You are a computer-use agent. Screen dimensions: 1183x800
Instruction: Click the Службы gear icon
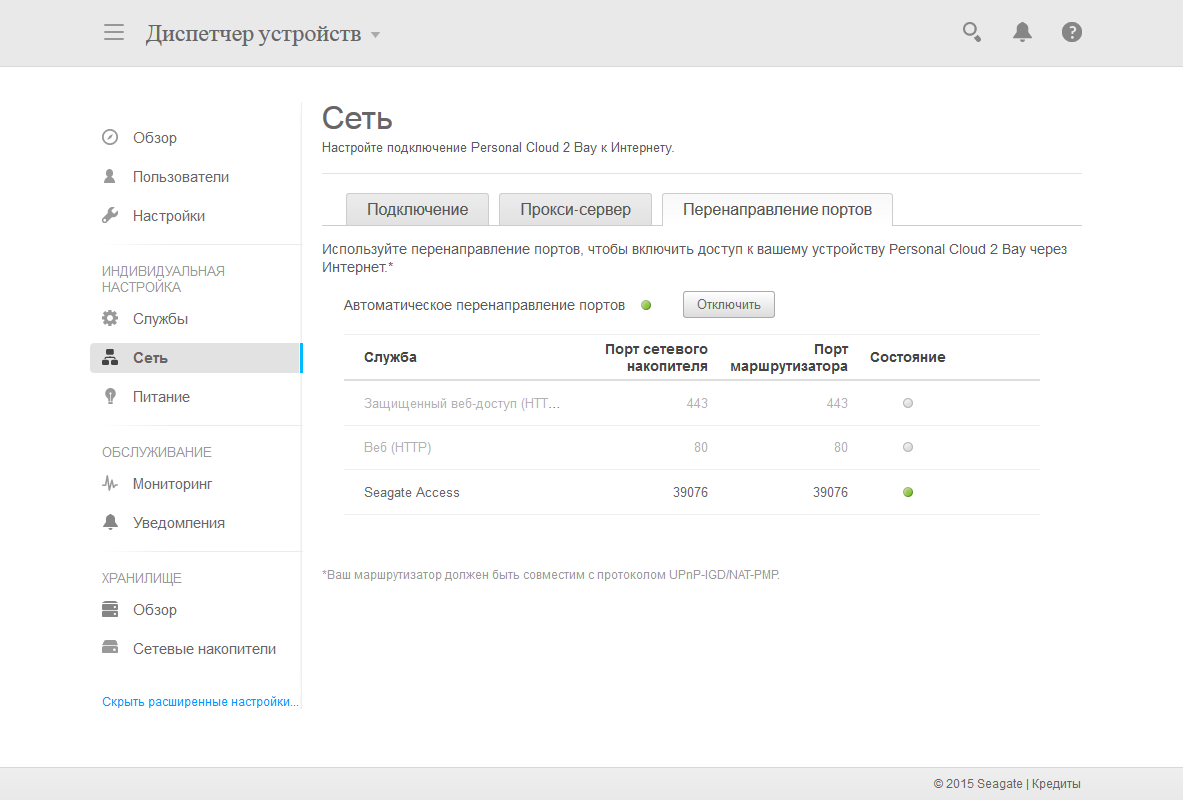pyautogui.click(x=110, y=318)
